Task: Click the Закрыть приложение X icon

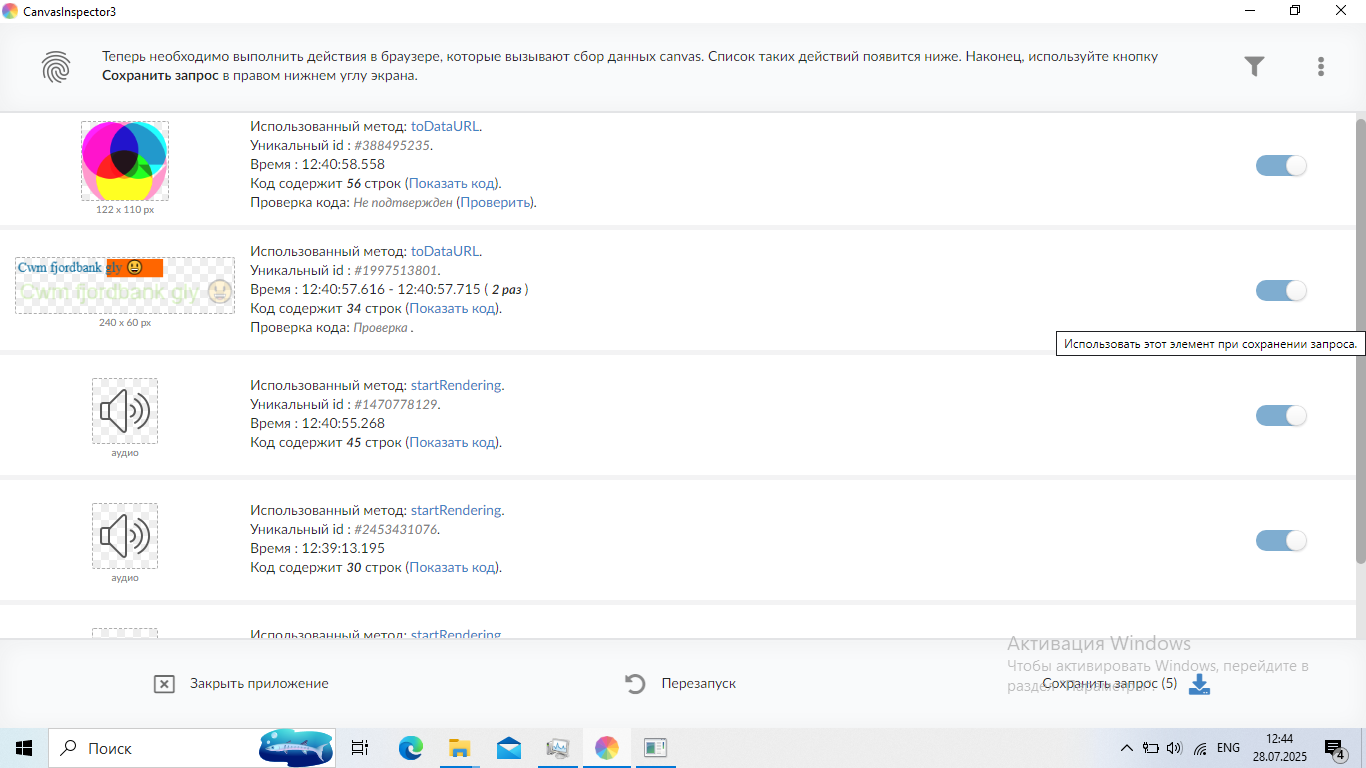Action: [x=164, y=684]
